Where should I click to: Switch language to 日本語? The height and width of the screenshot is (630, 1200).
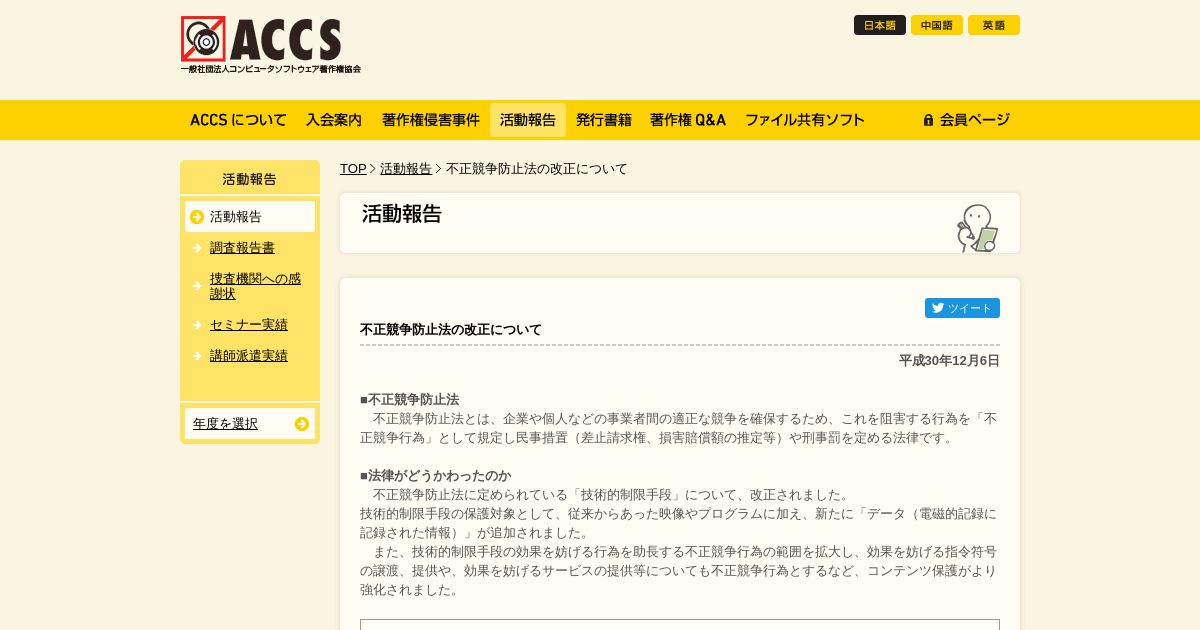pos(880,25)
